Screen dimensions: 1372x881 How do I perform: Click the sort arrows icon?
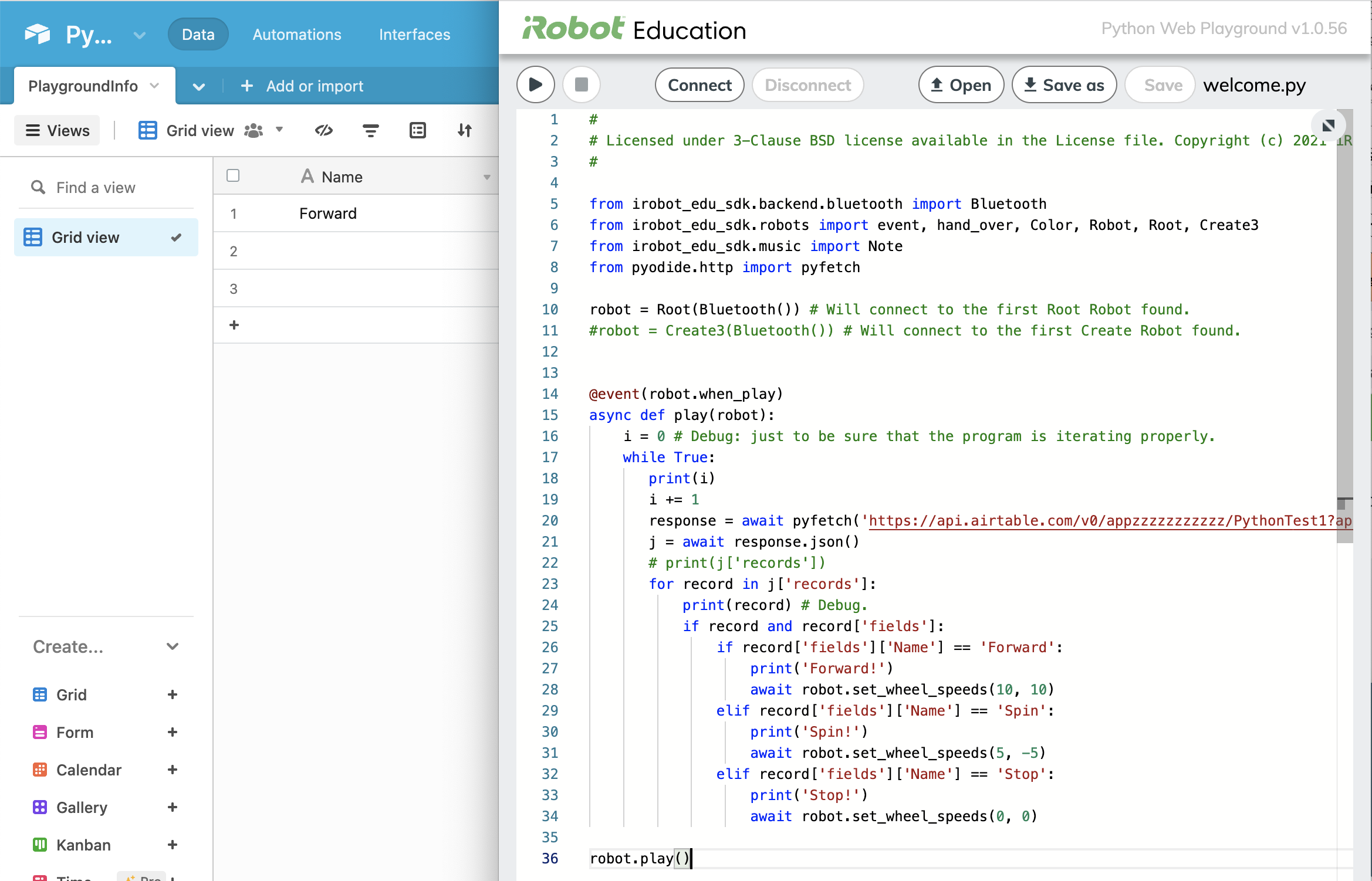[x=464, y=130]
